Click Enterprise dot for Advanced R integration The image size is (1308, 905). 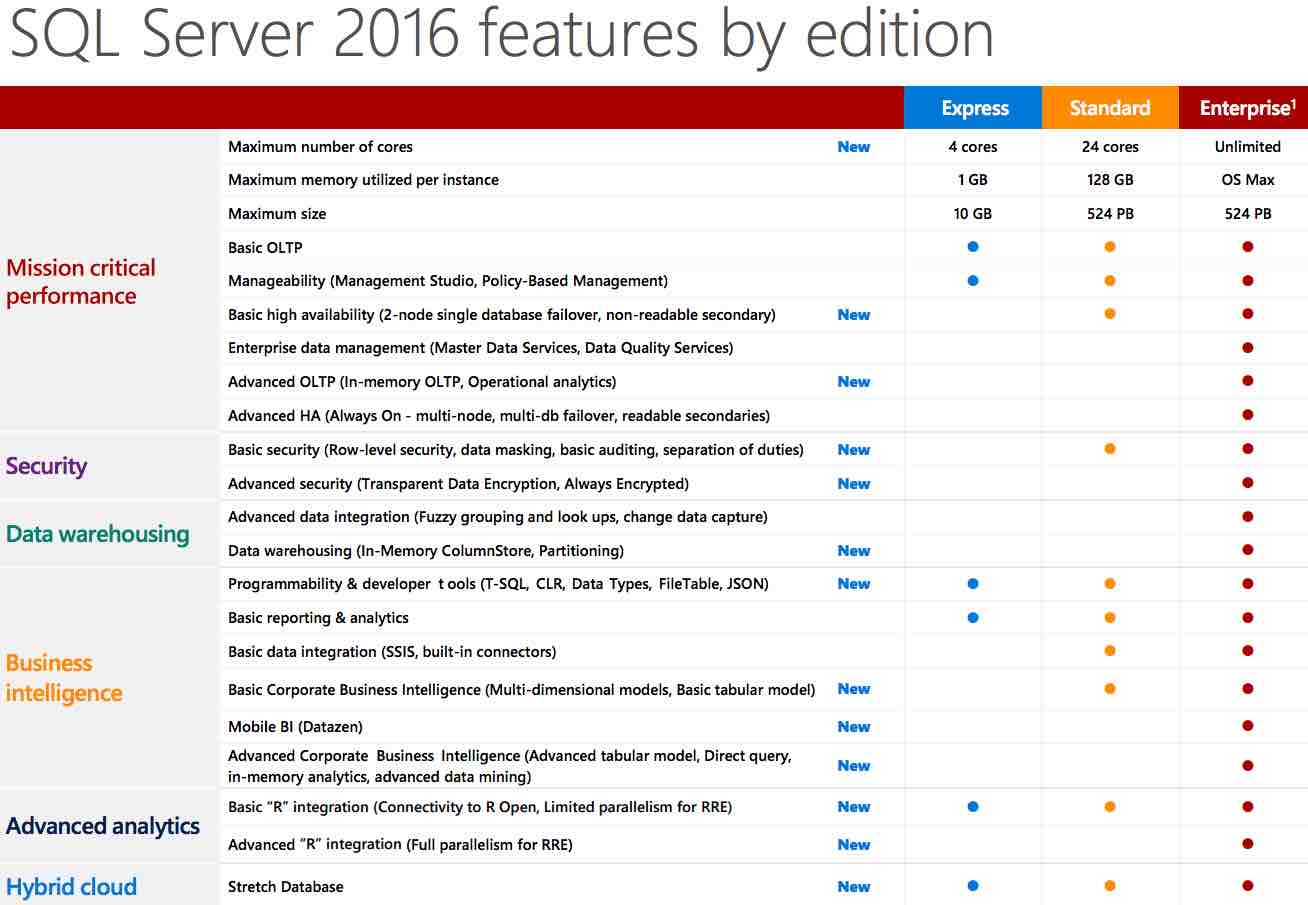point(1247,844)
